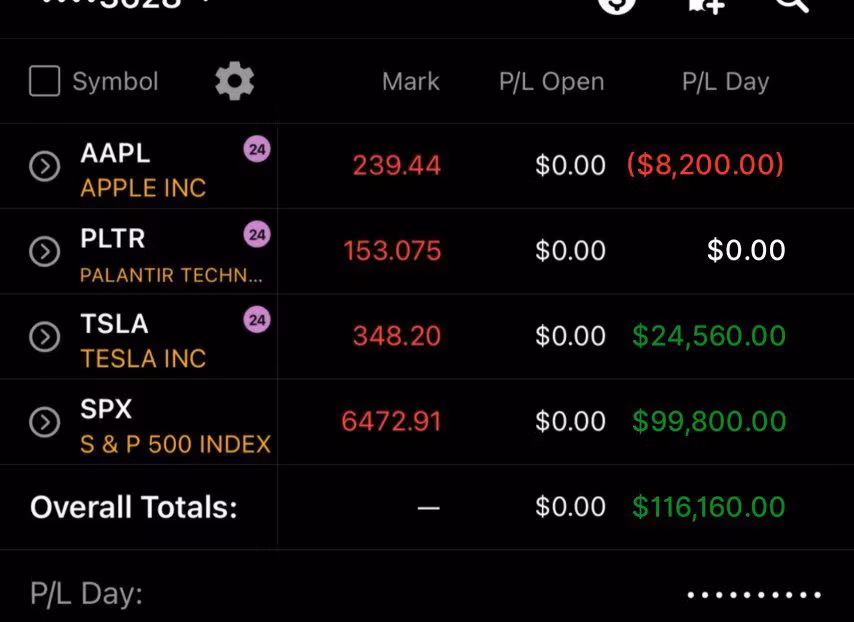Reveal the hidden P/L Day value dots
Image resolution: width=854 pixels, height=622 pixels.
[754, 595]
